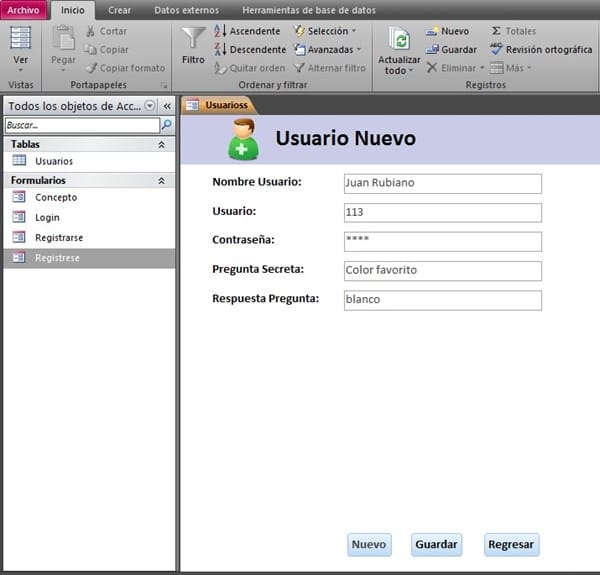Open the Usuarios table

coord(54,161)
